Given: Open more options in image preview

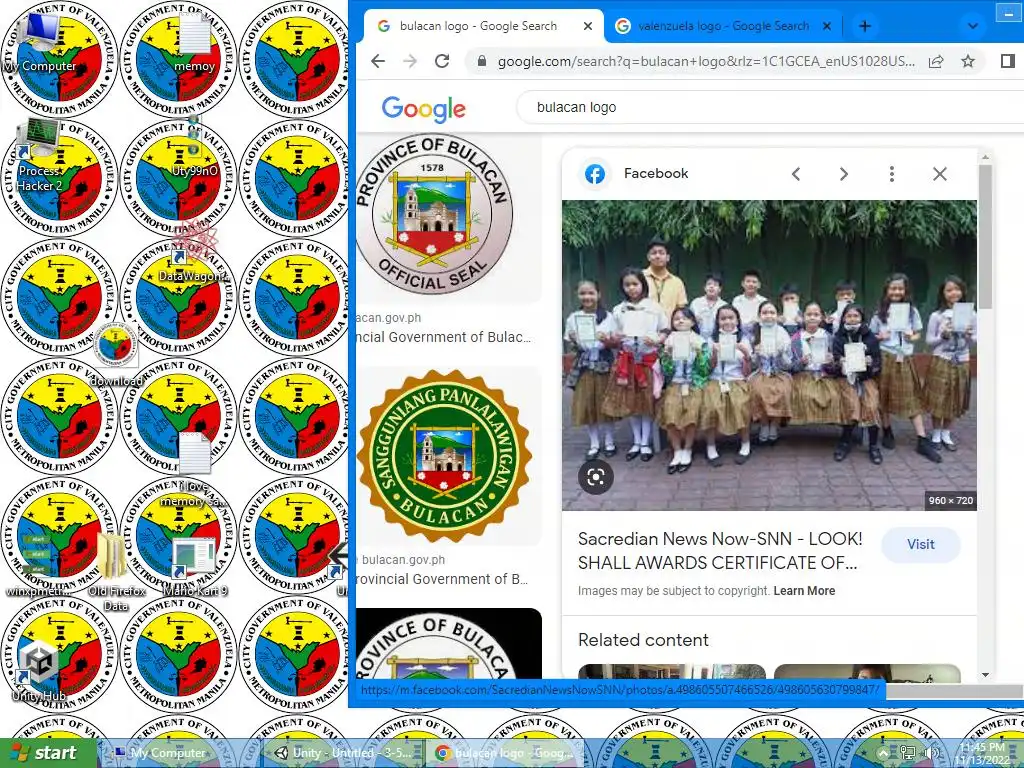Looking at the screenshot, I should click(x=891, y=174).
